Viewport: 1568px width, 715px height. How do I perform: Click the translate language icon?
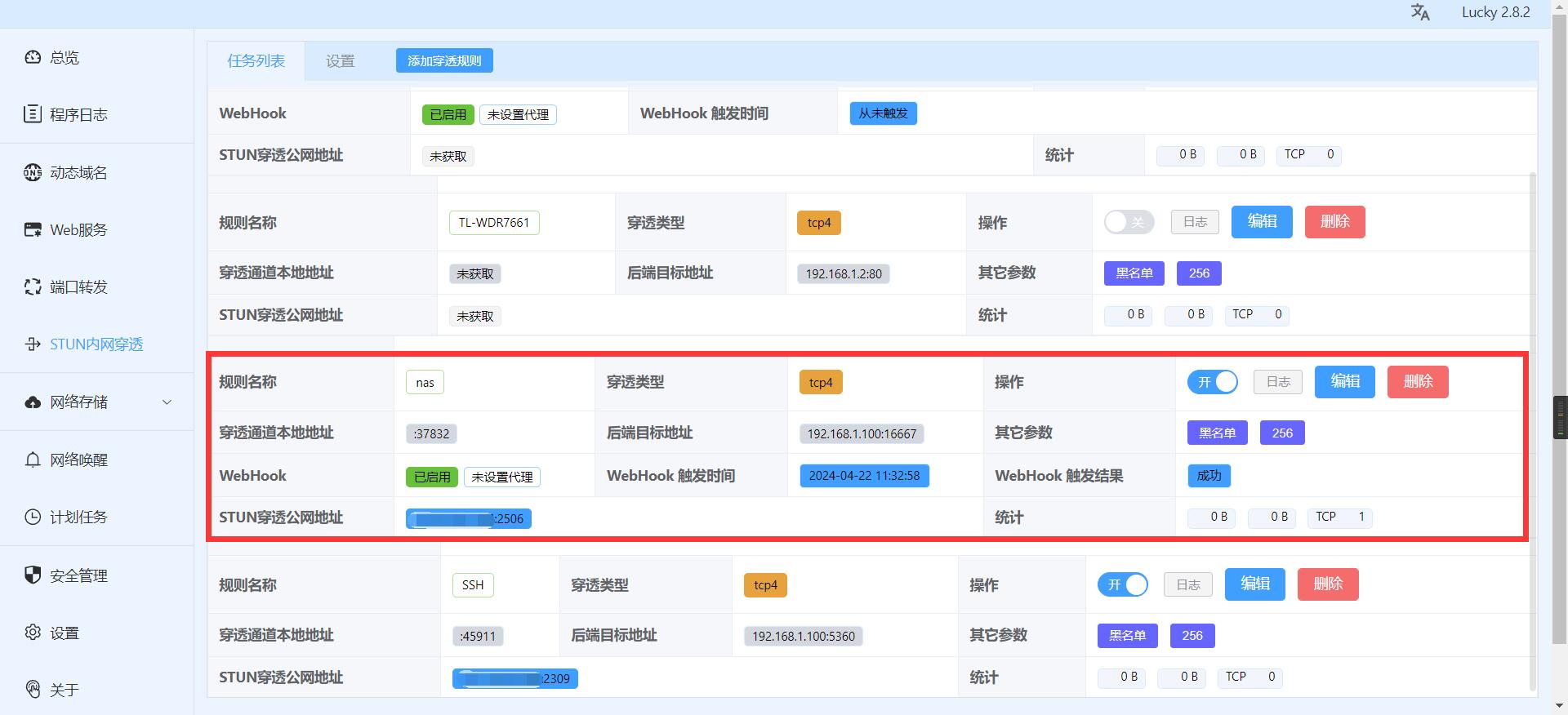point(1420,12)
